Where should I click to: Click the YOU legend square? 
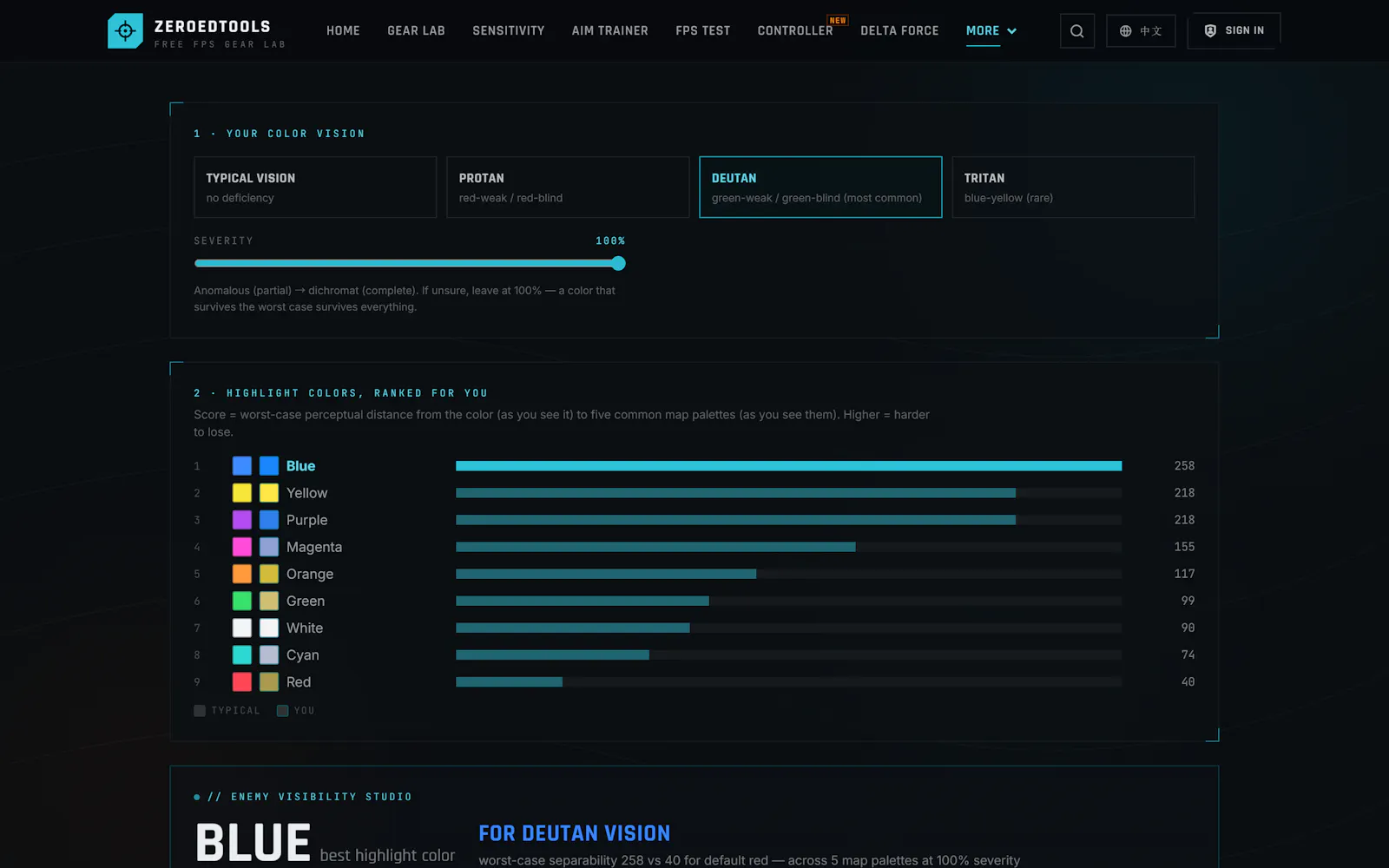pos(282,710)
